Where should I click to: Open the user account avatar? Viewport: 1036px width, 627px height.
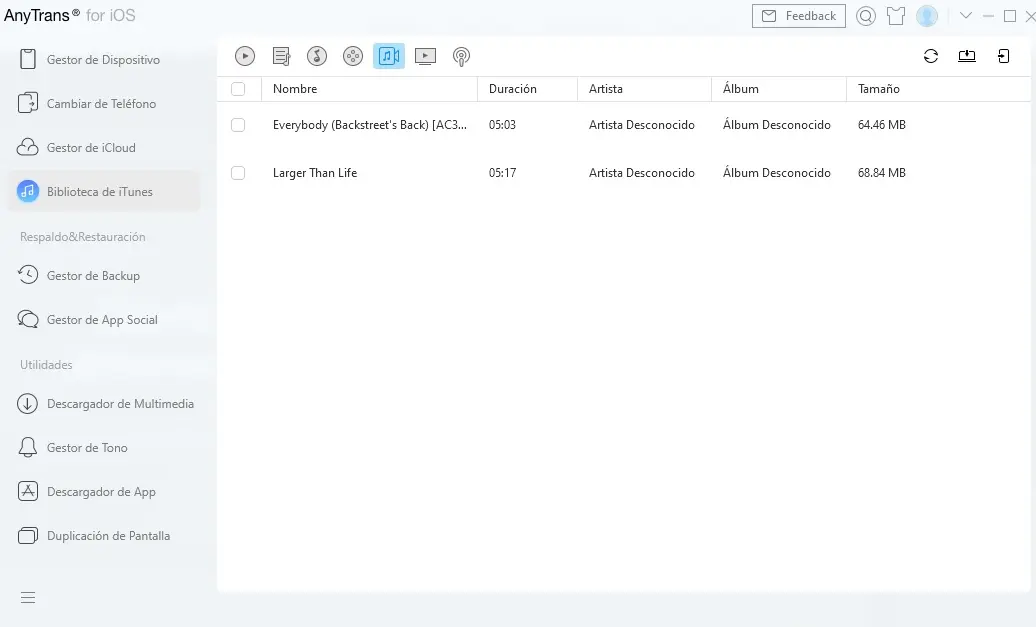pyautogui.click(x=927, y=16)
